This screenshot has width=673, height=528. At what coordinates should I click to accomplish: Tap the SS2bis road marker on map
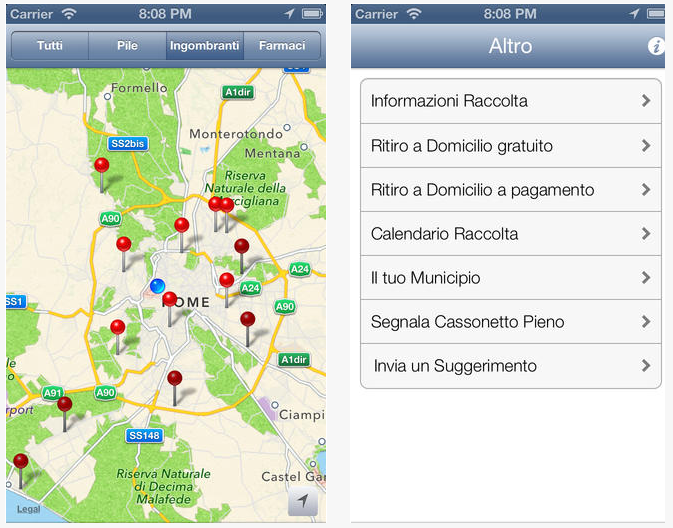(x=127, y=143)
